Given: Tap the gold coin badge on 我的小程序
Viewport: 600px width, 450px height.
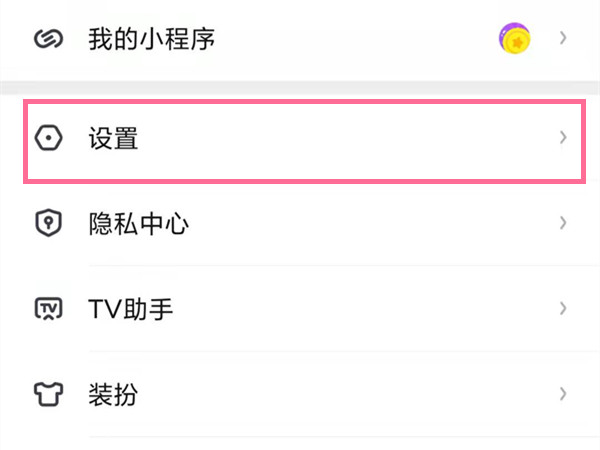Looking at the screenshot, I should (515, 39).
